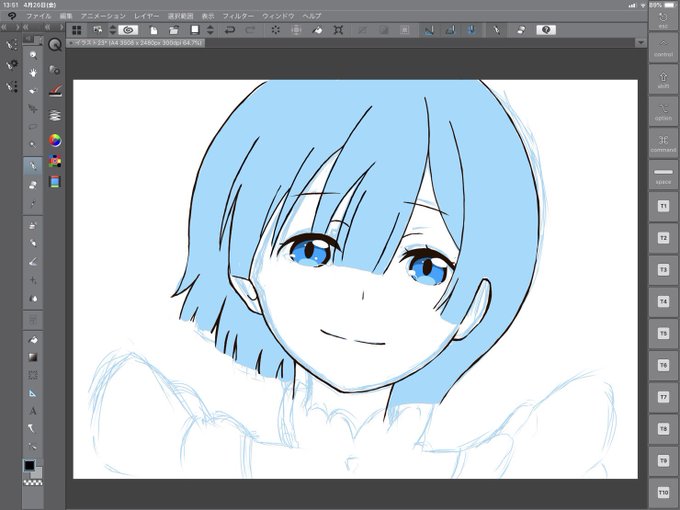Screen dimensions: 680x510
Task: Undo the last action via command bar
Action: [x=230, y=30]
